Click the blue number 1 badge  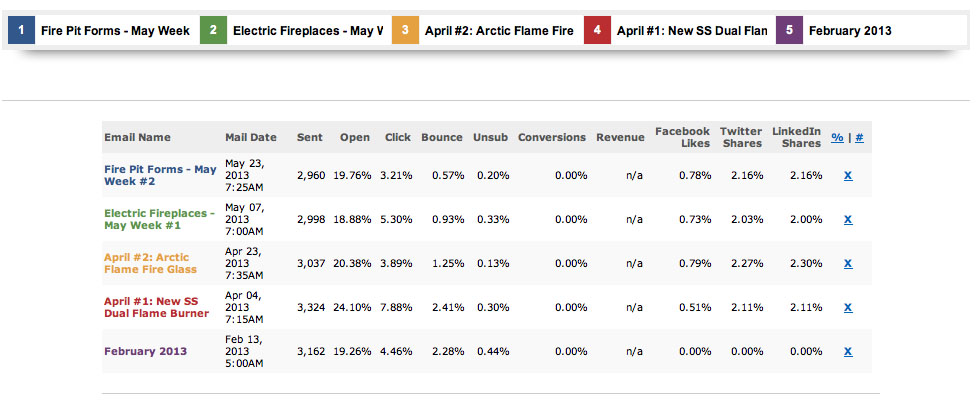coord(21,30)
